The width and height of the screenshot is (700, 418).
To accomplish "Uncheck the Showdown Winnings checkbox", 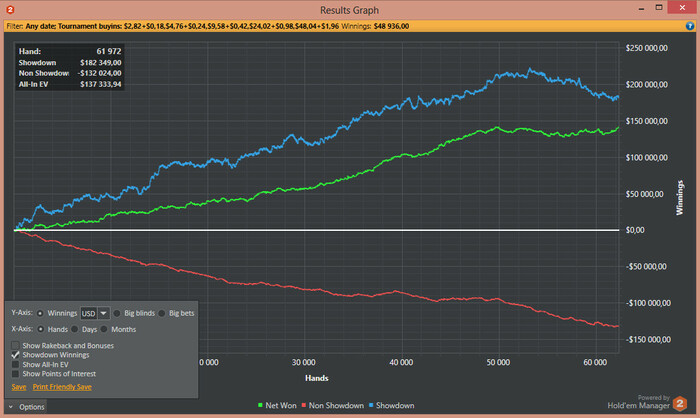I will click(16, 355).
